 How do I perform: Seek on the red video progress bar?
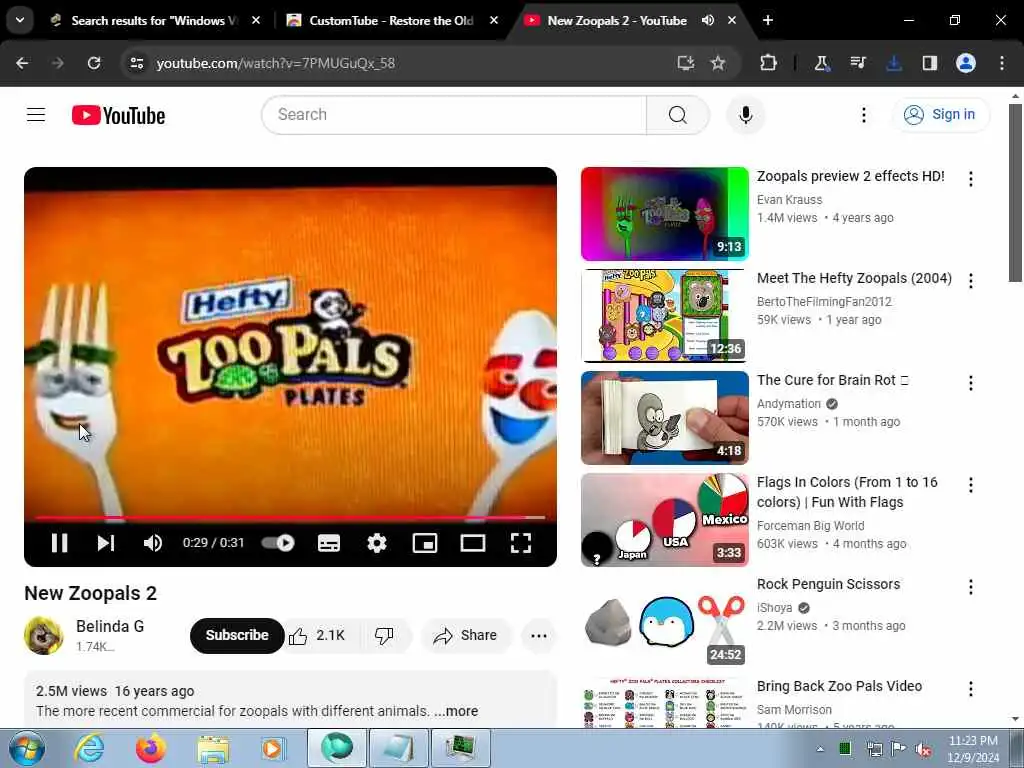[290, 517]
